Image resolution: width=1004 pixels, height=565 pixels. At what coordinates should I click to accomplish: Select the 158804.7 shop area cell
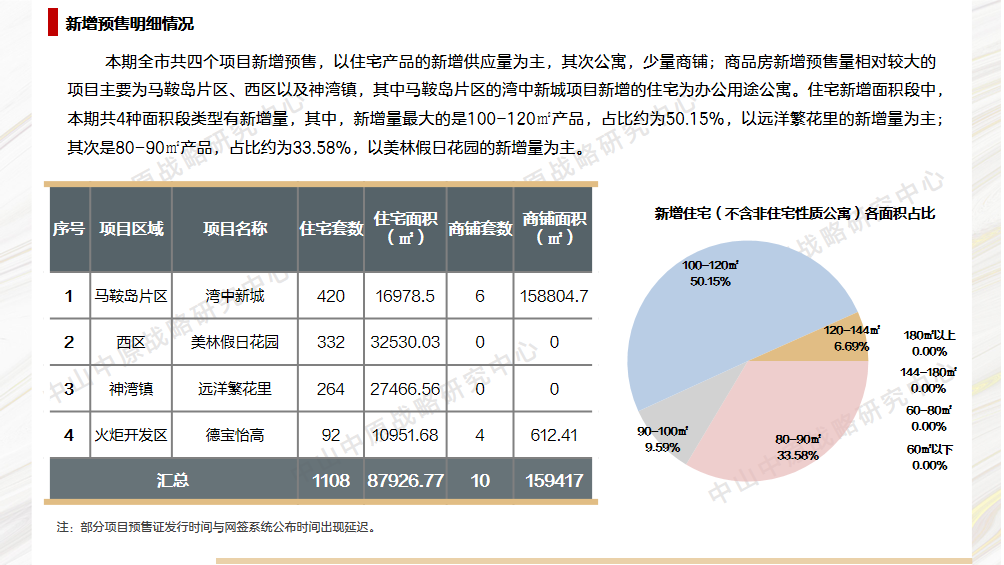click(554, 296)
